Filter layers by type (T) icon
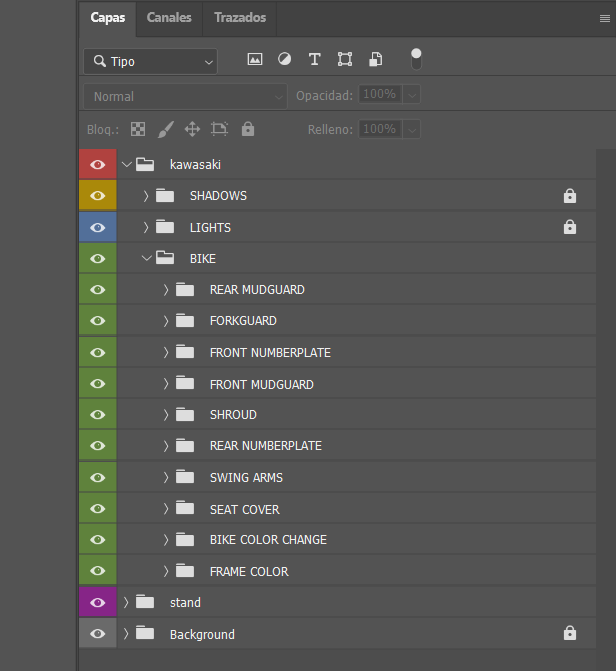Viewport: 616px width, 671px height. (314, 60)
